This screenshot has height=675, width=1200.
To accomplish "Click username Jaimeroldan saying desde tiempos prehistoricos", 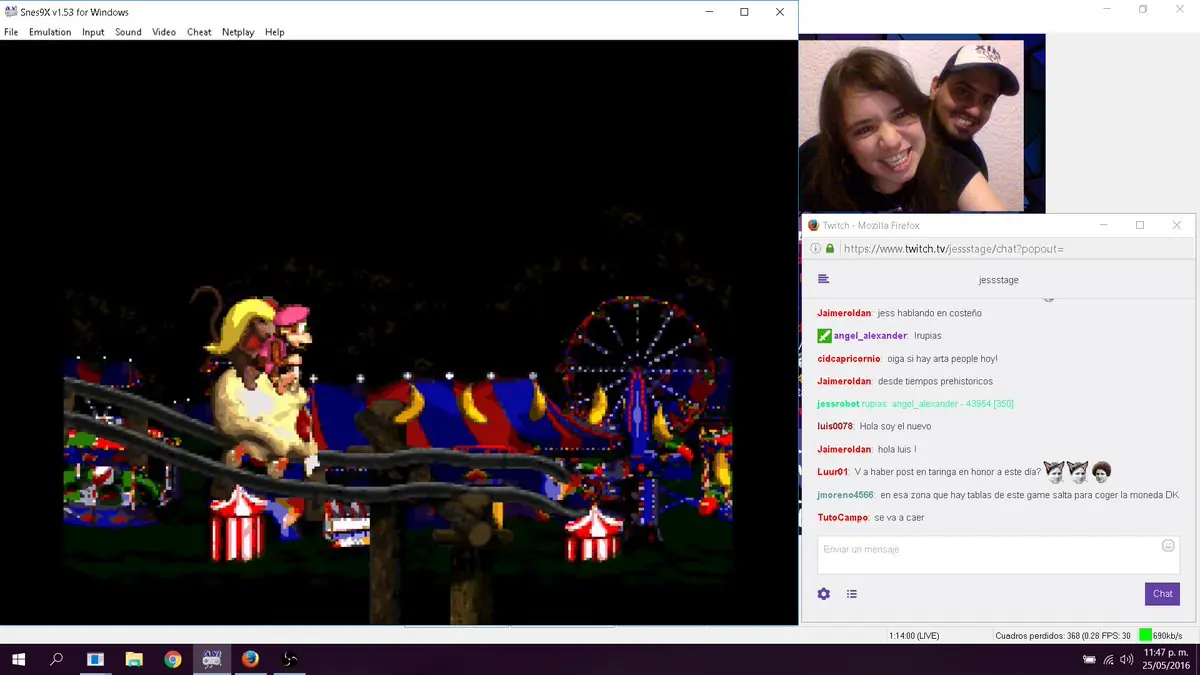I will click(844, 381).
